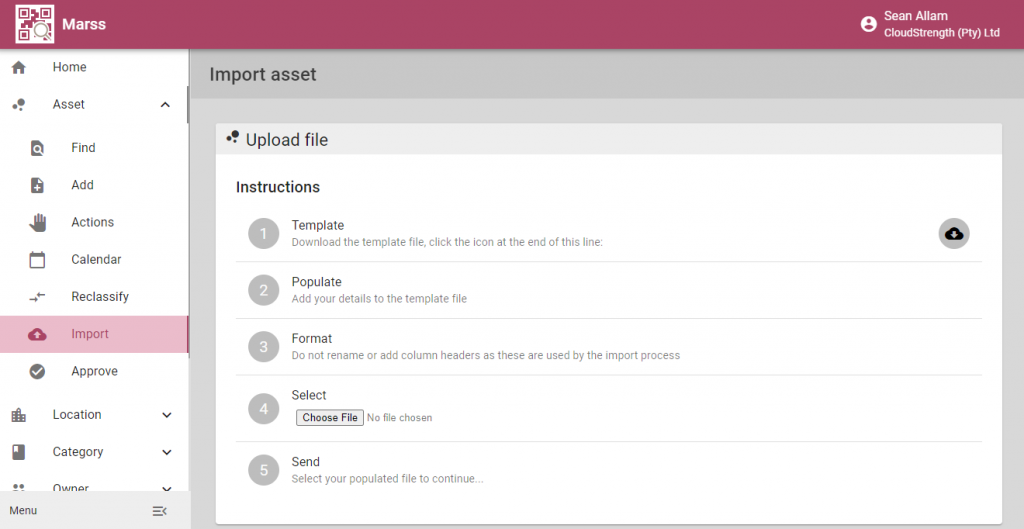The height and width of the screenshot is (529, 1024).
Task: Expand the Category menu section
Action: 167,453
